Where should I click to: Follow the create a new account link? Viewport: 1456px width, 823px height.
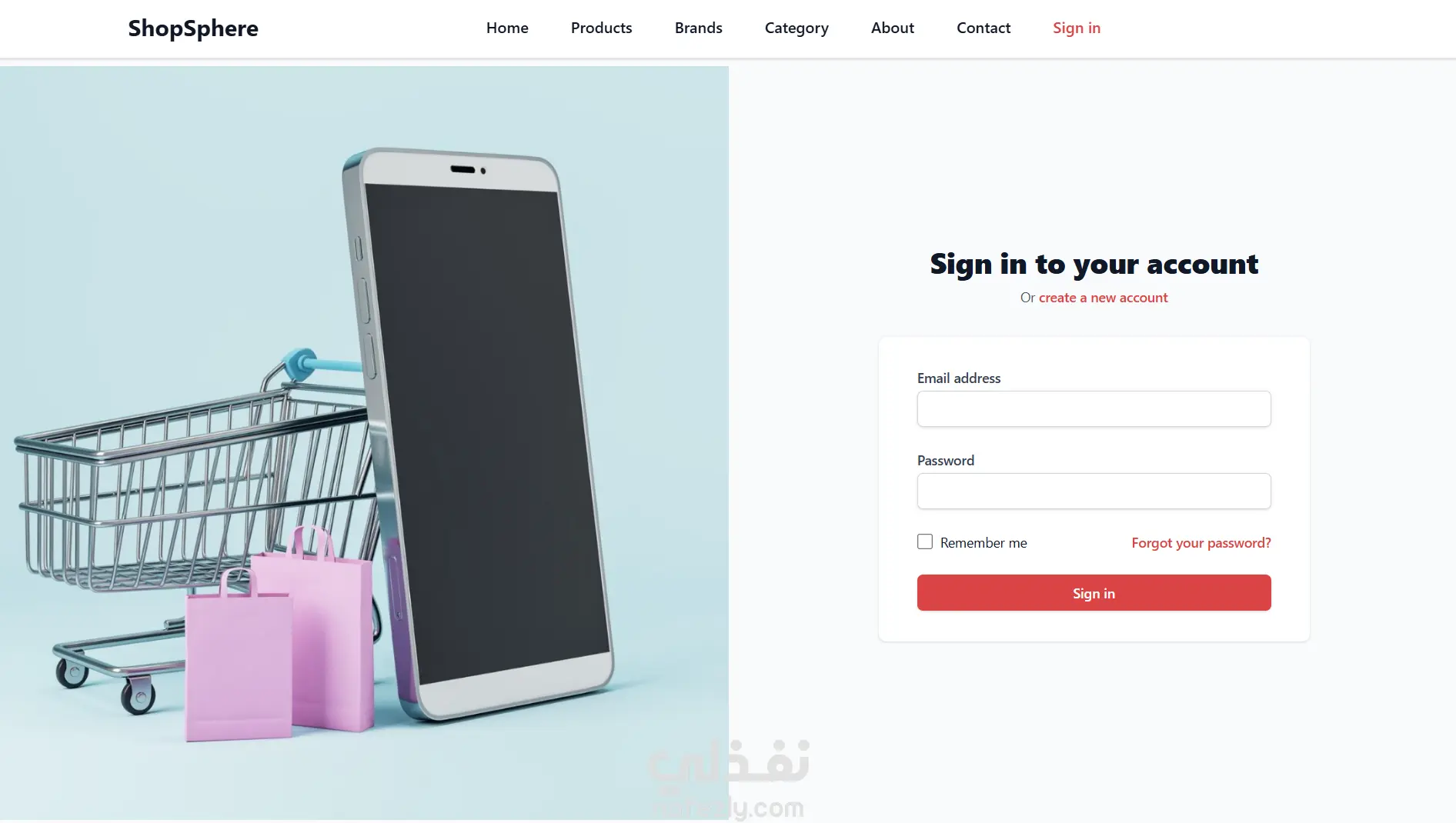tap(1103, 298)
